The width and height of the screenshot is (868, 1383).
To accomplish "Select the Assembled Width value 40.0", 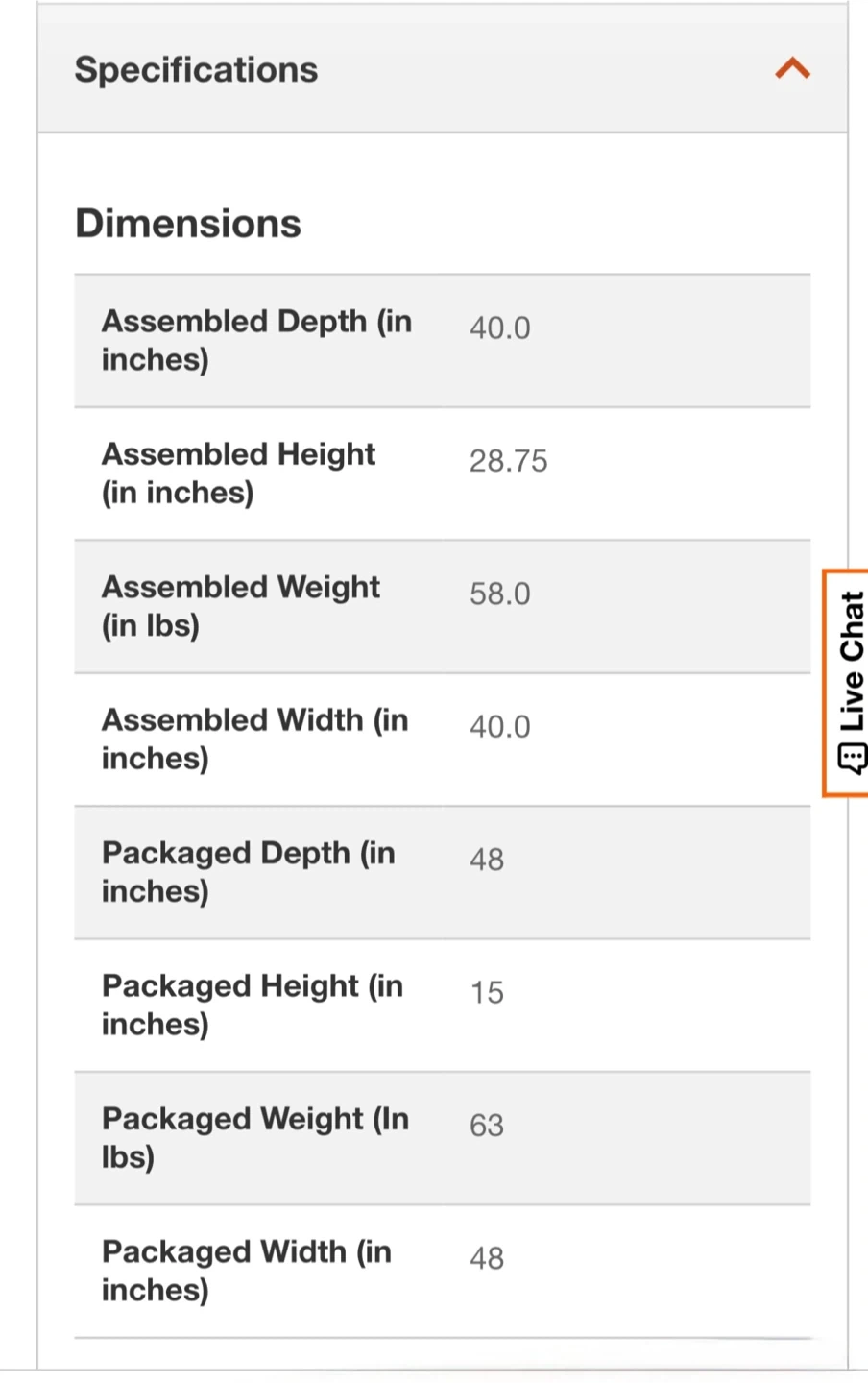I will 499,726.
